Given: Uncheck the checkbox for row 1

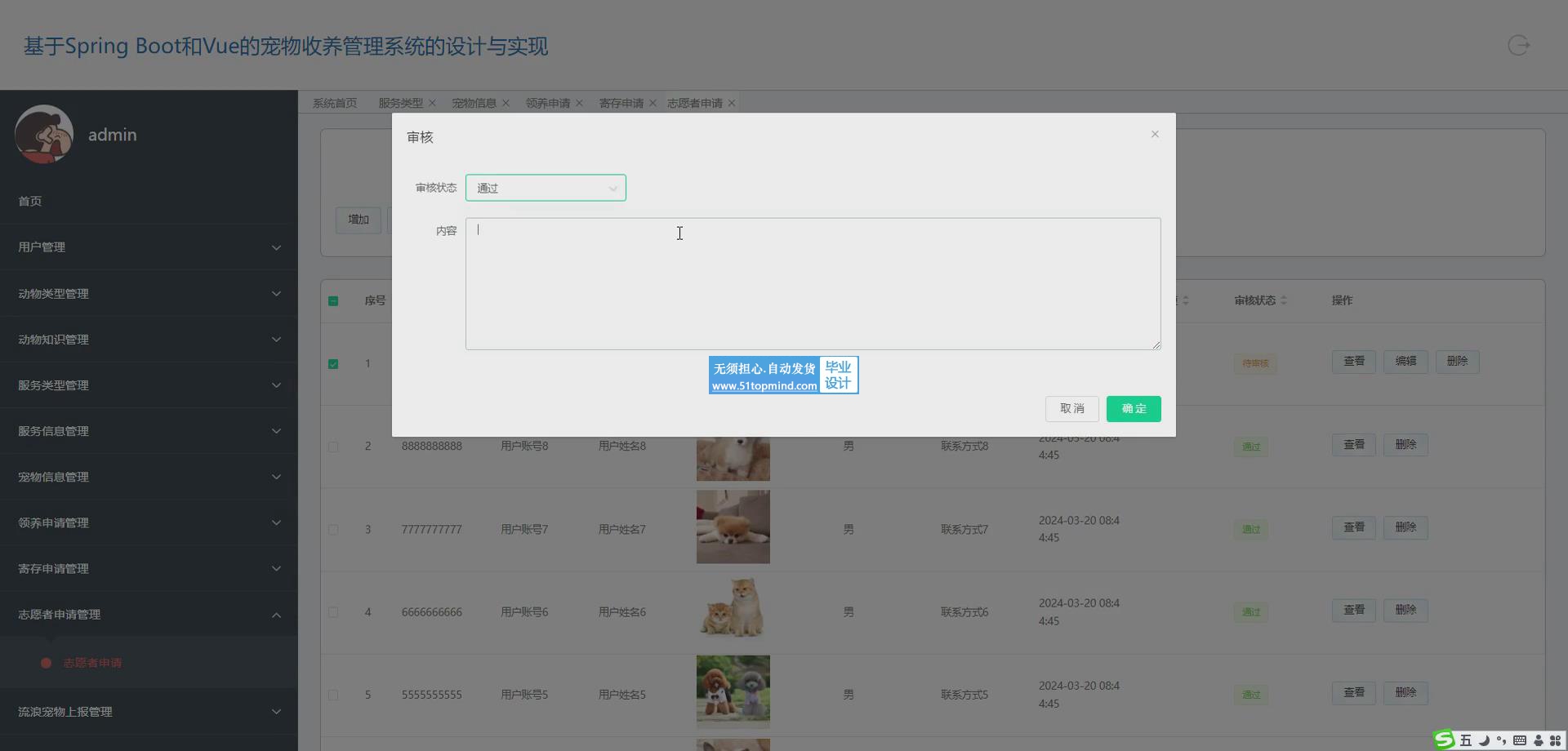Looking at the screenshot, I should tap(333, 364).
